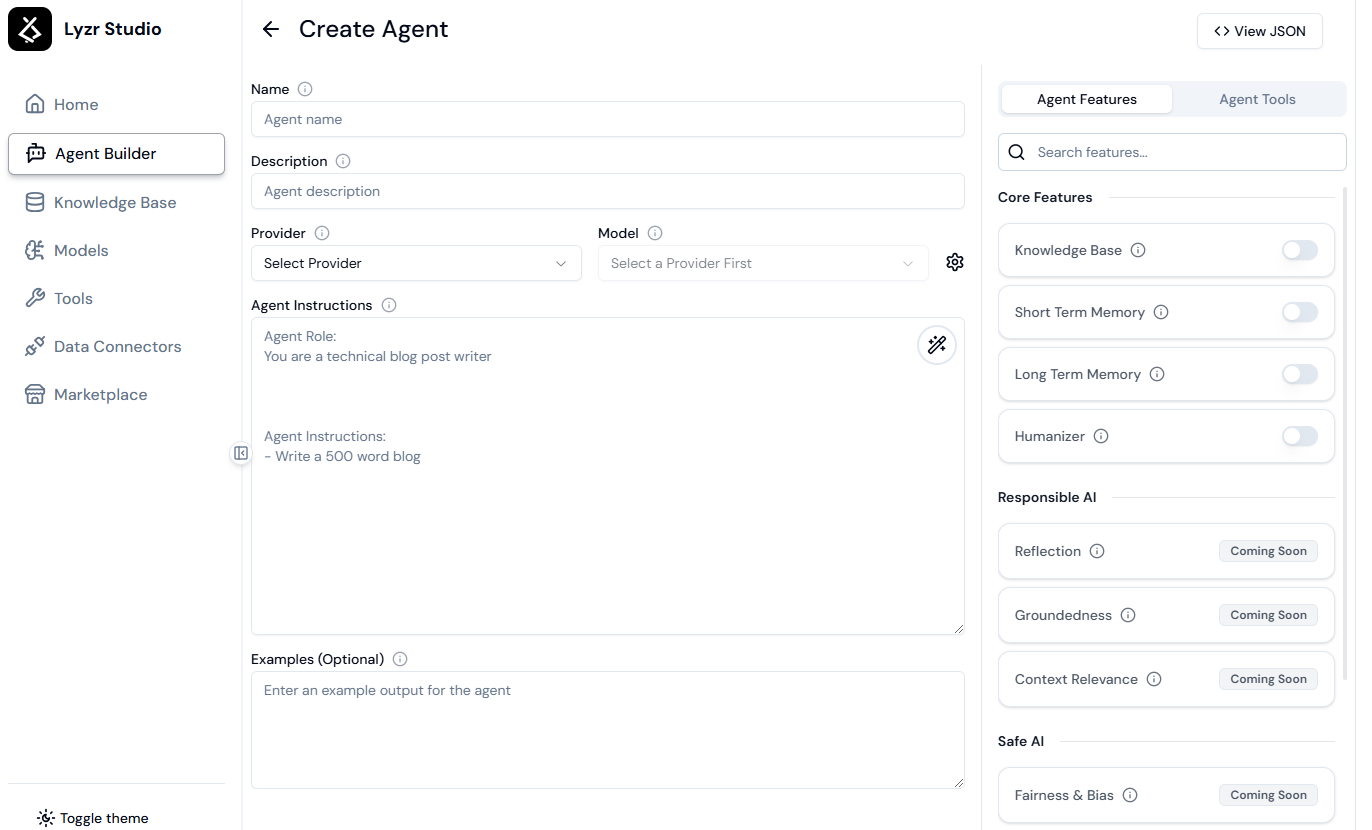This screenshot has height=830, width=1372.
Task: Enable the Humanizer feature
Action: (x=1299, y=436)
